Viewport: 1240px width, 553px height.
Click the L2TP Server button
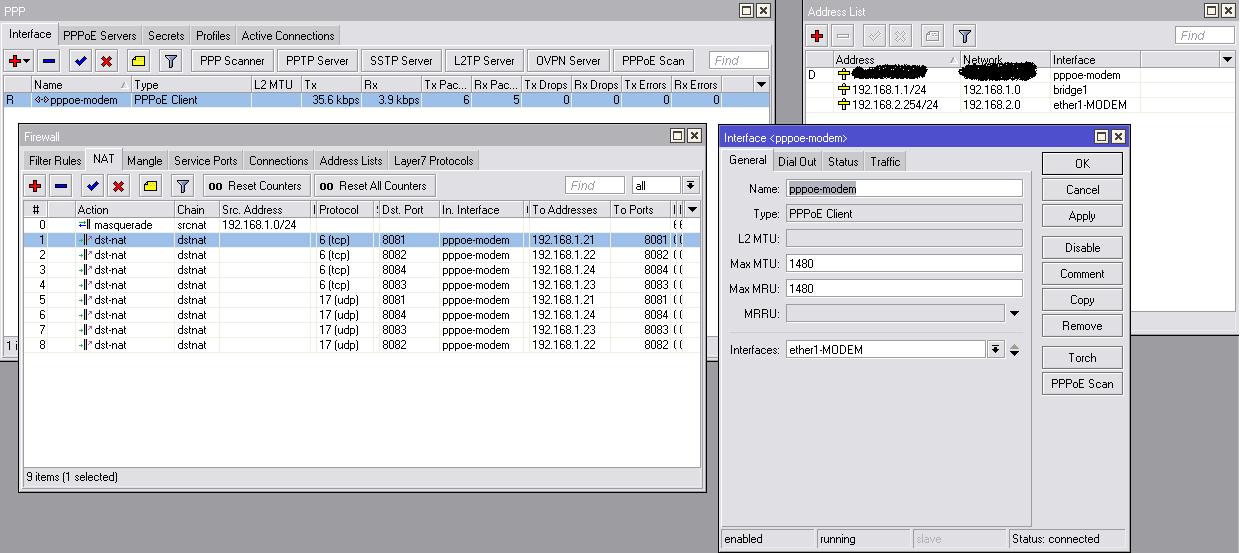point(484,61)
